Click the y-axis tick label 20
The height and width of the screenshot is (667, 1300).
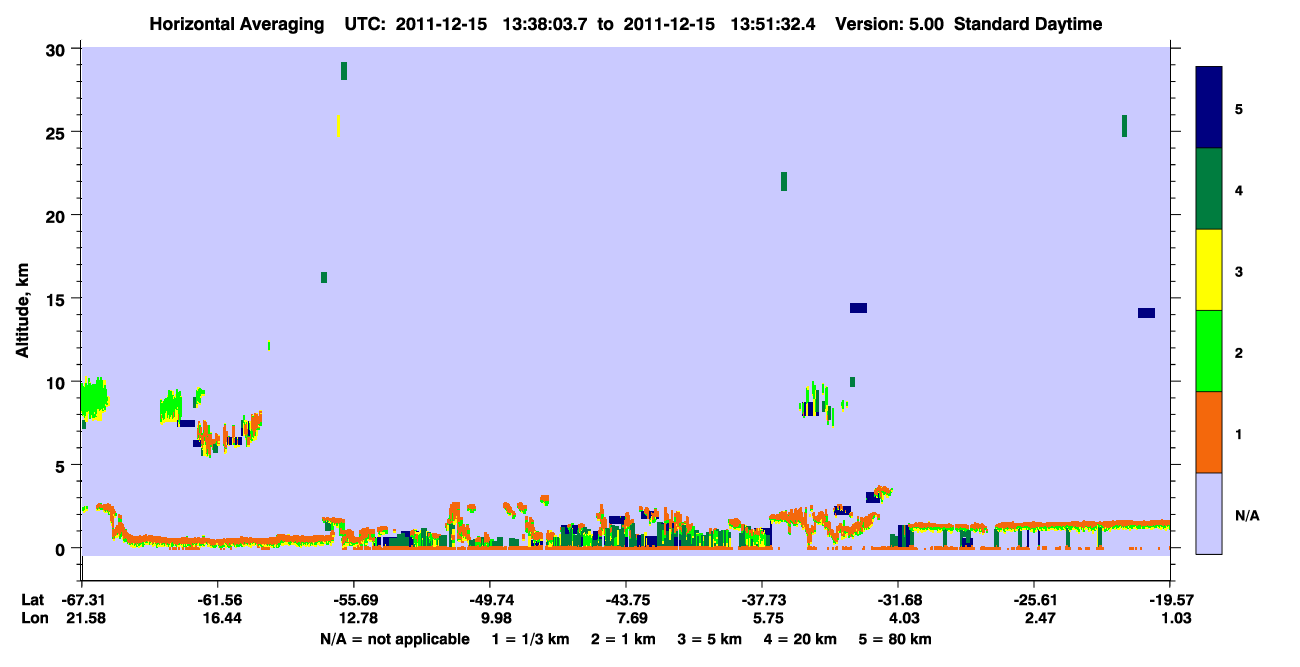[x=56, y=215]
